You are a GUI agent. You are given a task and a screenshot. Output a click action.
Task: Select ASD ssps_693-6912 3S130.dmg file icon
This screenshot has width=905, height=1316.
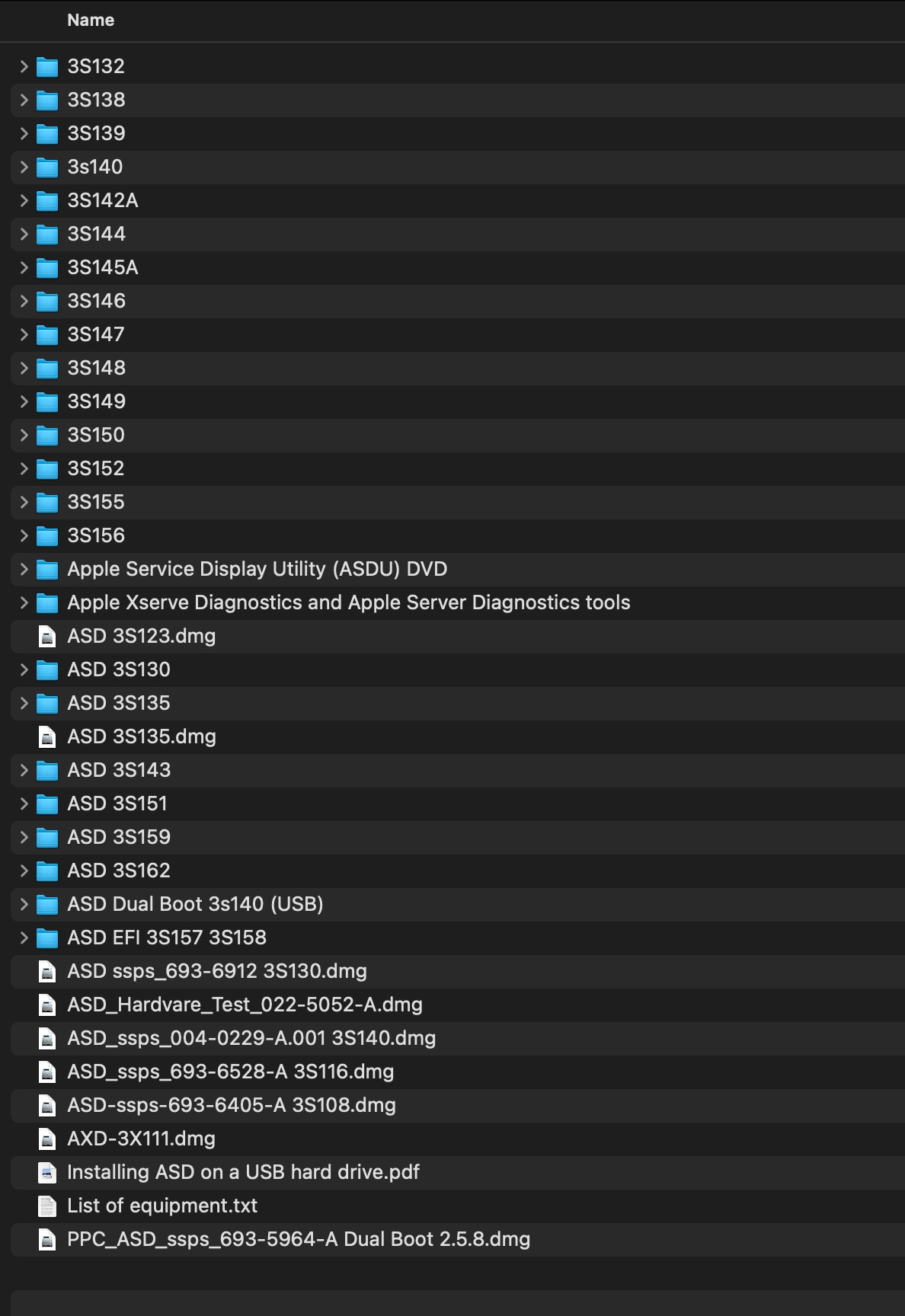pos(47,972)
